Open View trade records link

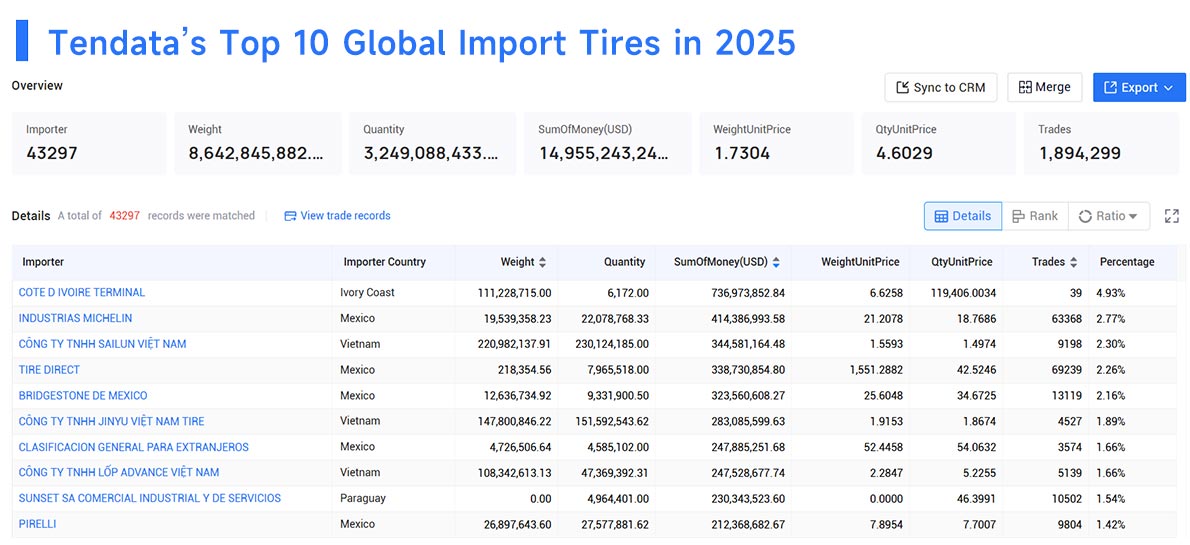coord(337,216)
